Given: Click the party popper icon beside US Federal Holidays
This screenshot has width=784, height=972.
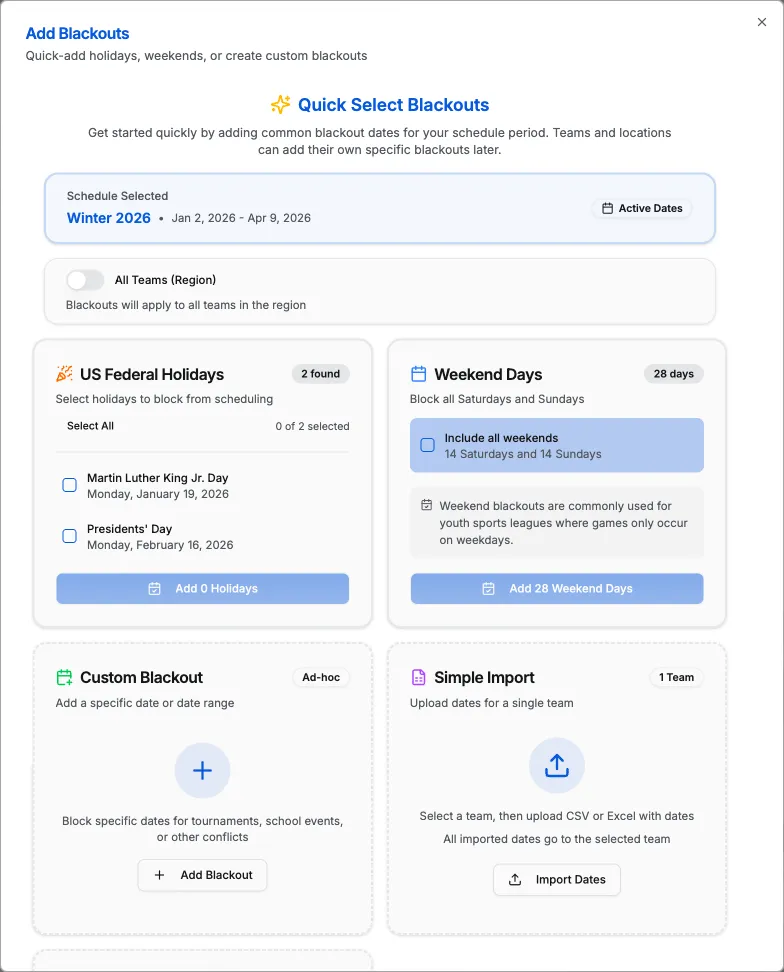Looking at the screenshot, I should [67, 374].
